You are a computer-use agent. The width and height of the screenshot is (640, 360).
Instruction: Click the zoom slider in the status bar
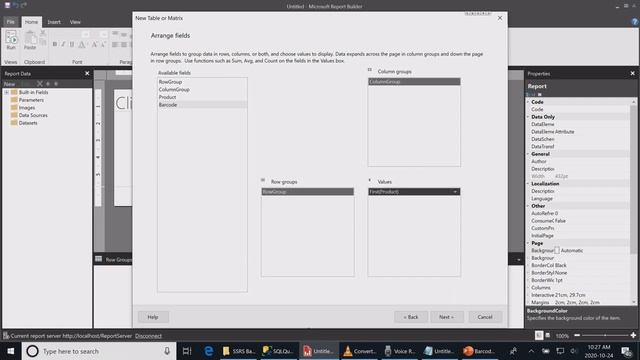[605, 335]
